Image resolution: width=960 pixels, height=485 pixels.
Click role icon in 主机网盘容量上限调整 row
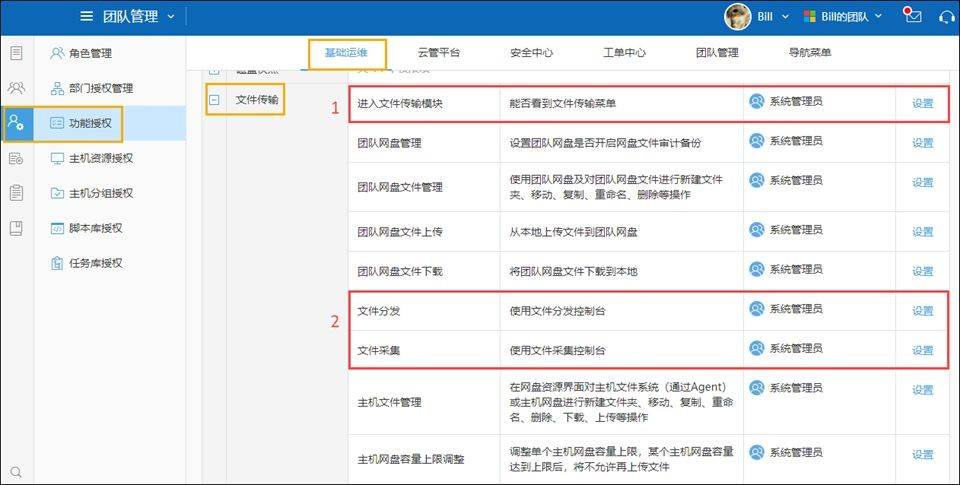pyautogui.click(x=757, y=453)
